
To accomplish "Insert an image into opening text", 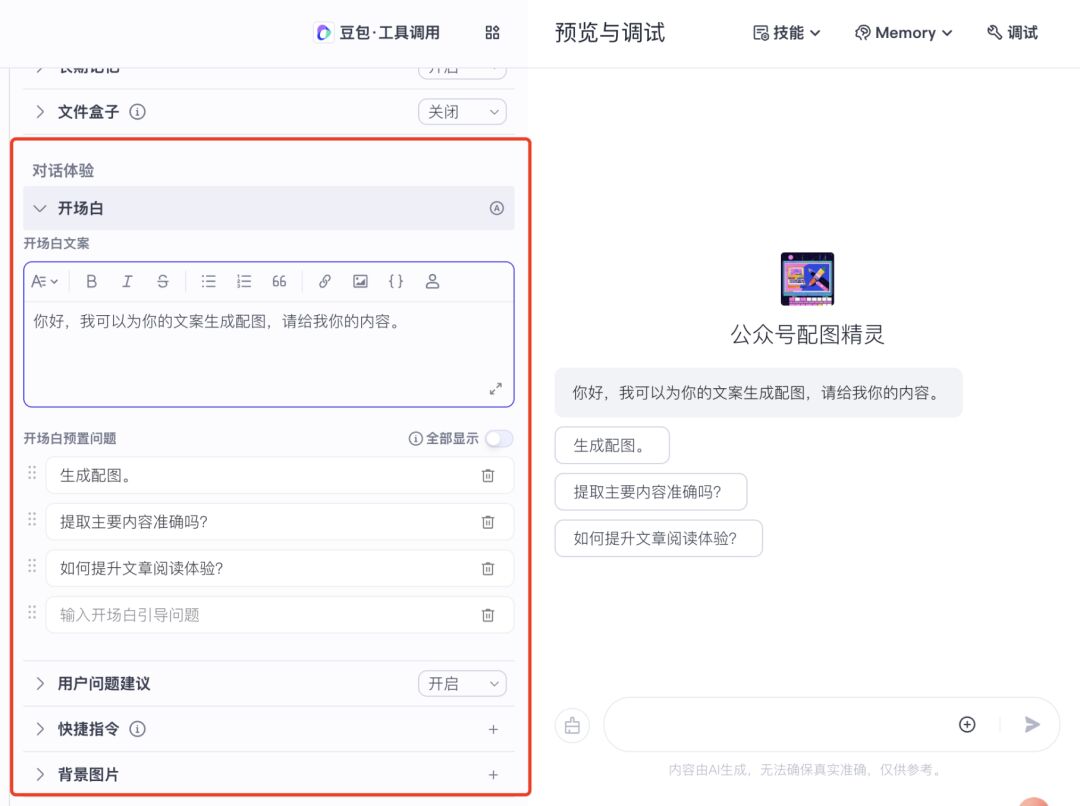I will [x=360, y=282].
